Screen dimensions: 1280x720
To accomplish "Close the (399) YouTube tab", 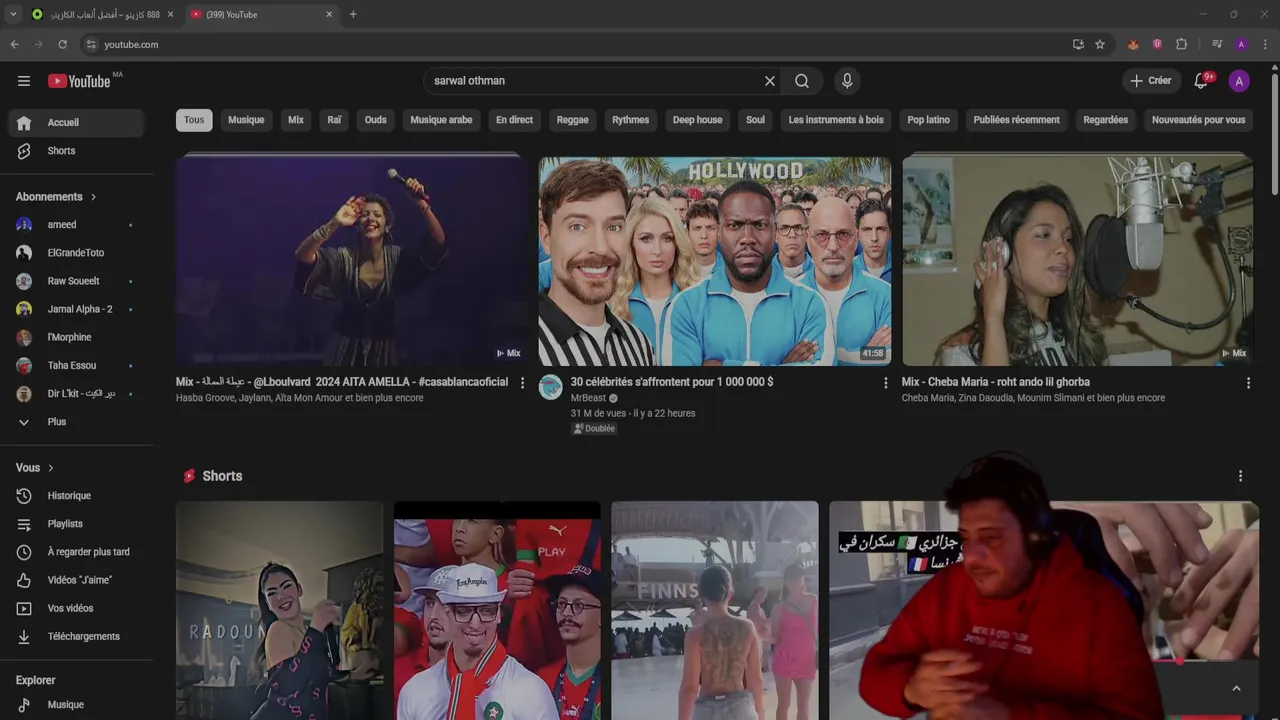I will pos(329,14).
